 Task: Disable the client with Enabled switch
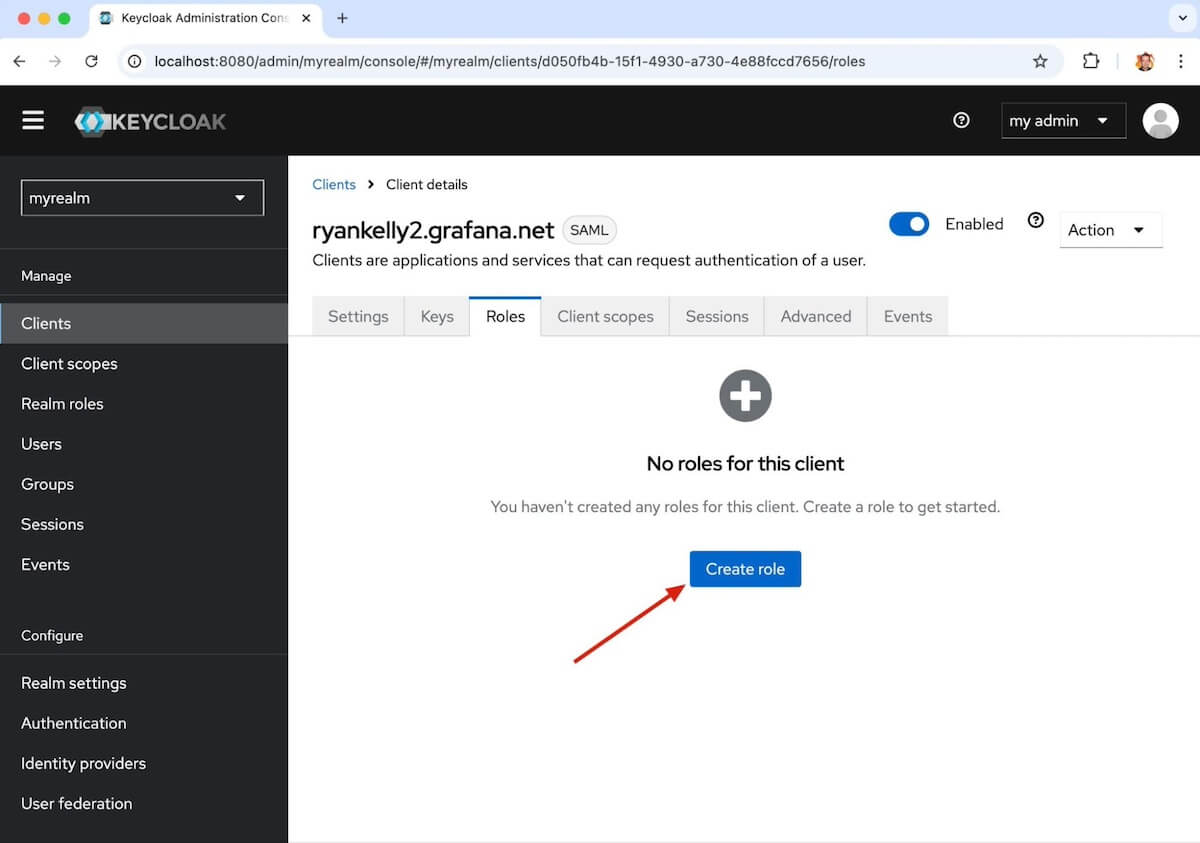[x=909, y=224]
